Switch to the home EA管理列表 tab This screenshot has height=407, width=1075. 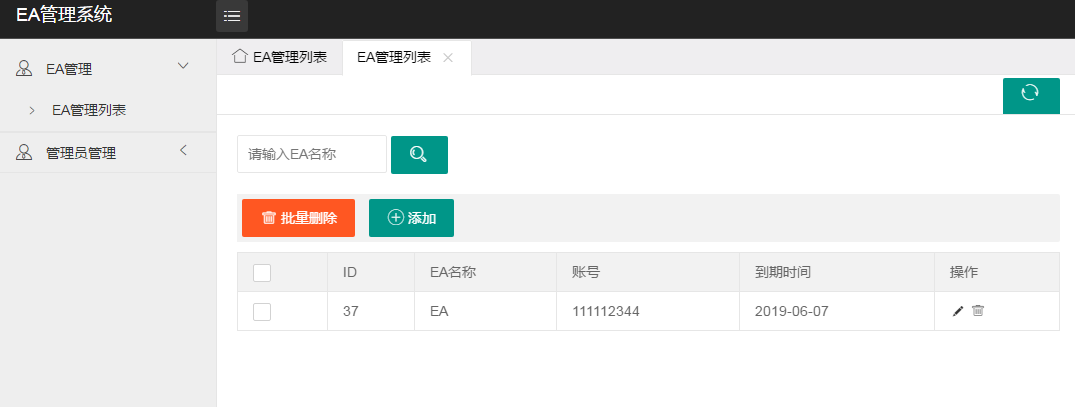pos(280,57)
